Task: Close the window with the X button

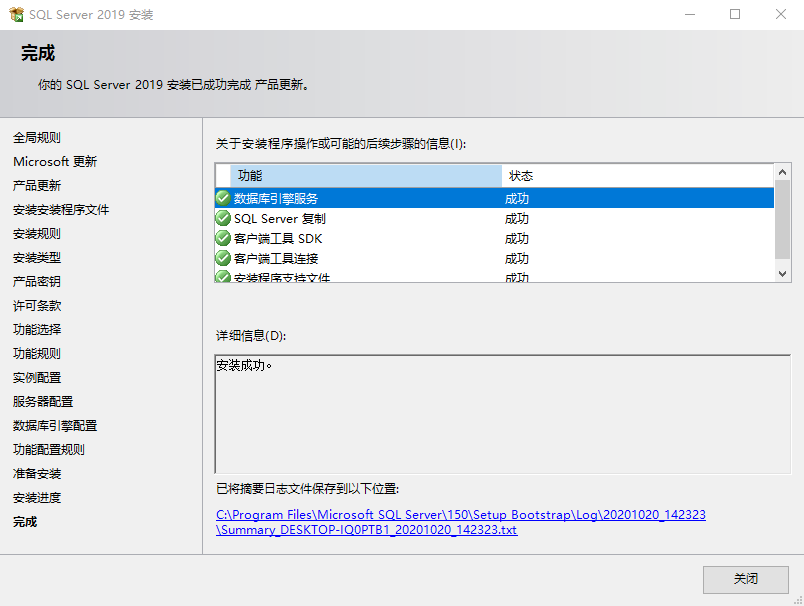Action: click(x=780, y=14)
